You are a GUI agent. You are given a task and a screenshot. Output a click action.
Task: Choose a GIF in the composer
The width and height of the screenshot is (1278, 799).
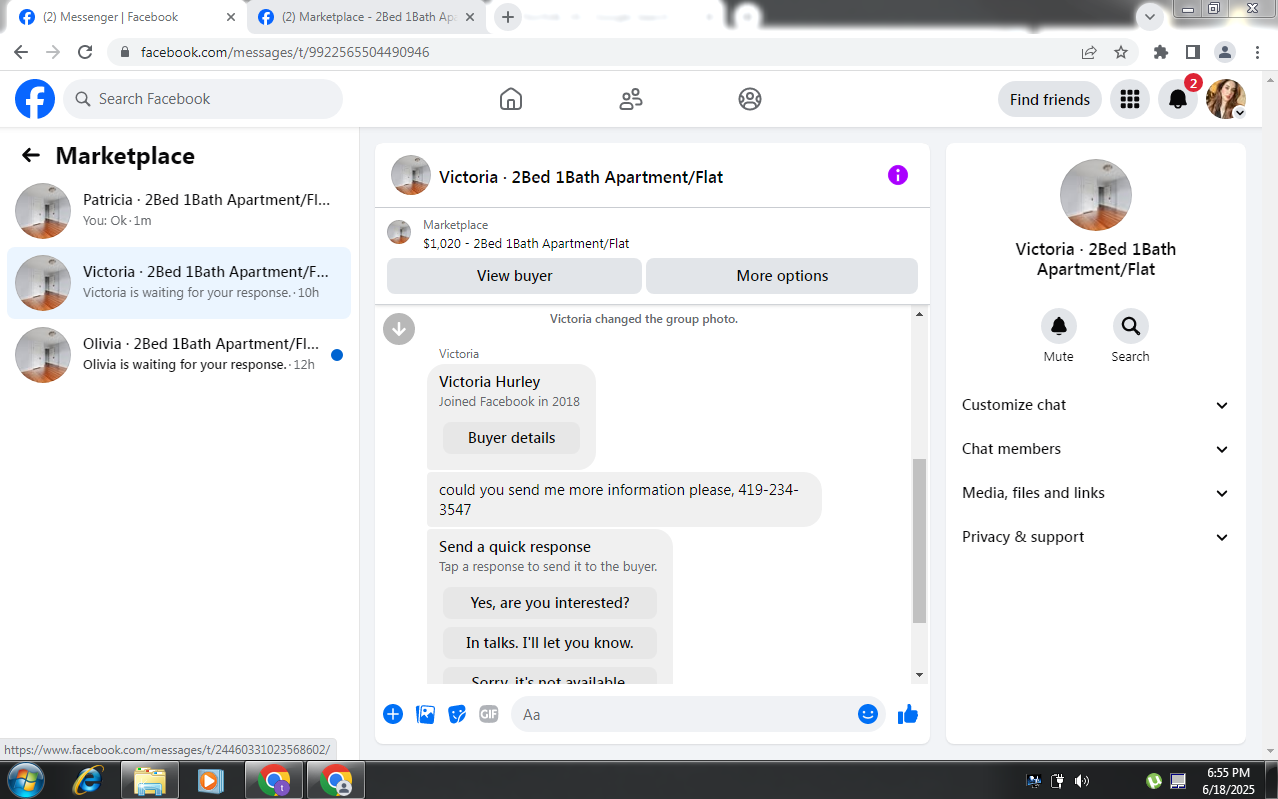coord(489,714)
